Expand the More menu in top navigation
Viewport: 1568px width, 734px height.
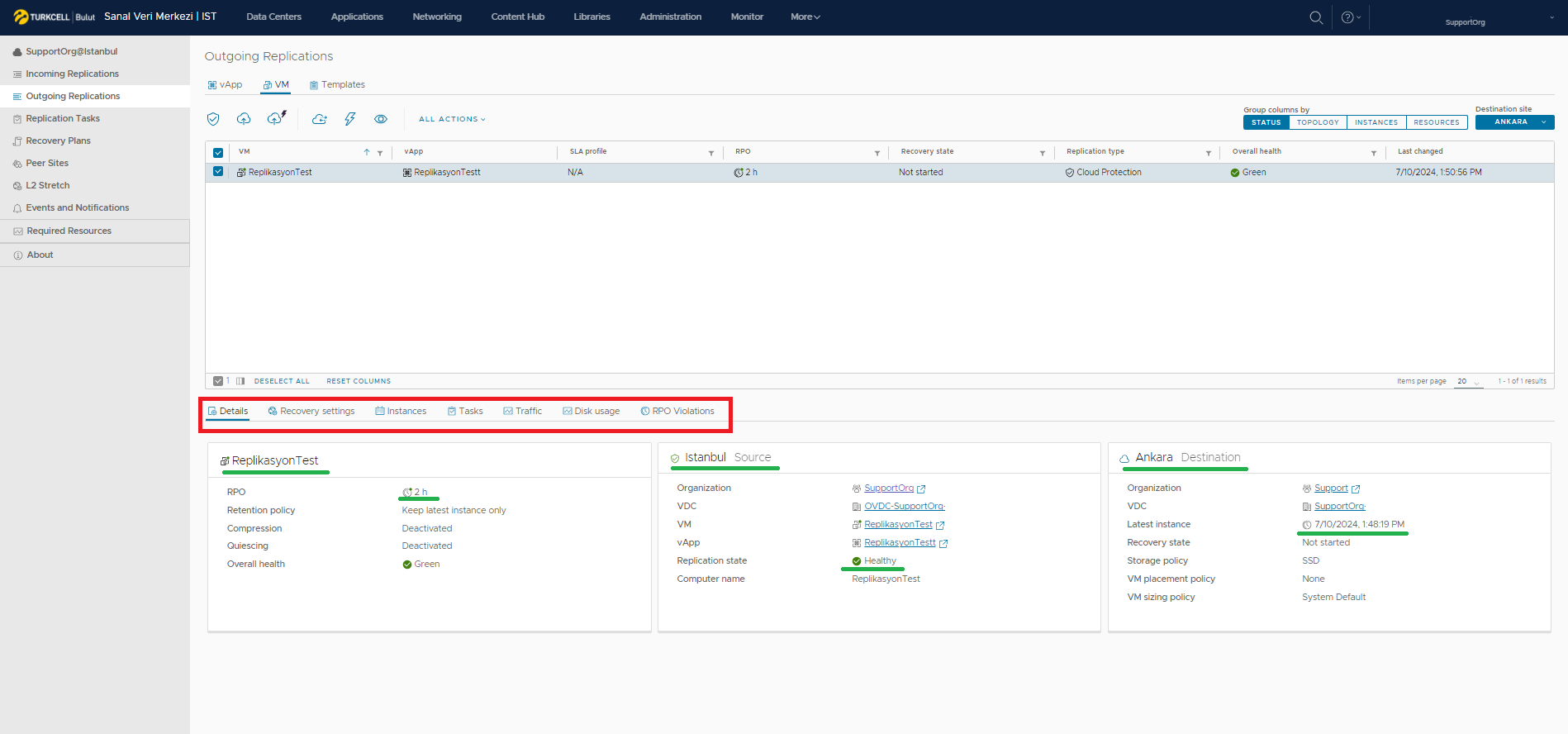coord(805,17)
